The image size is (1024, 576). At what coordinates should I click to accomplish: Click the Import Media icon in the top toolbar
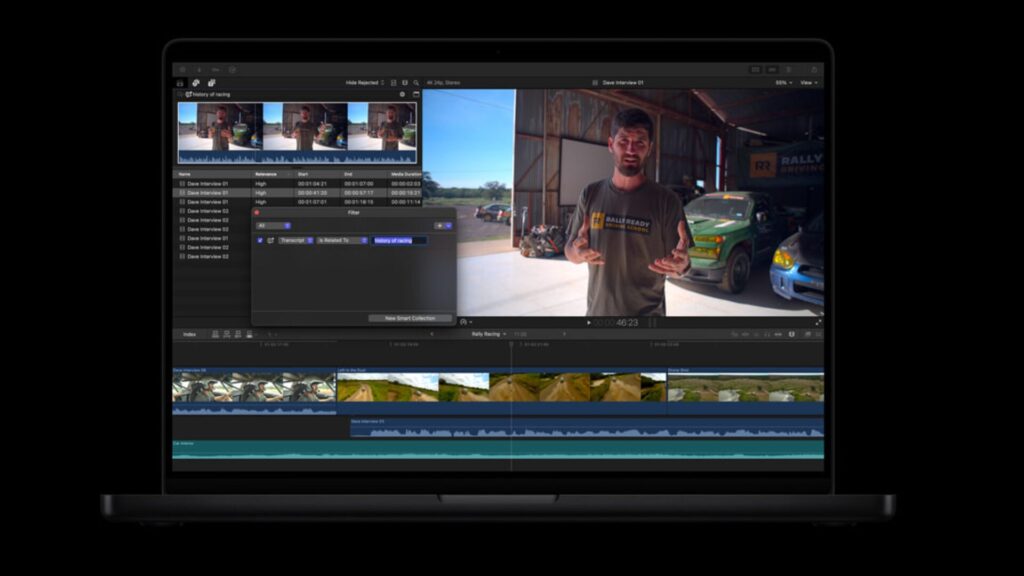(x=181, y=70)
